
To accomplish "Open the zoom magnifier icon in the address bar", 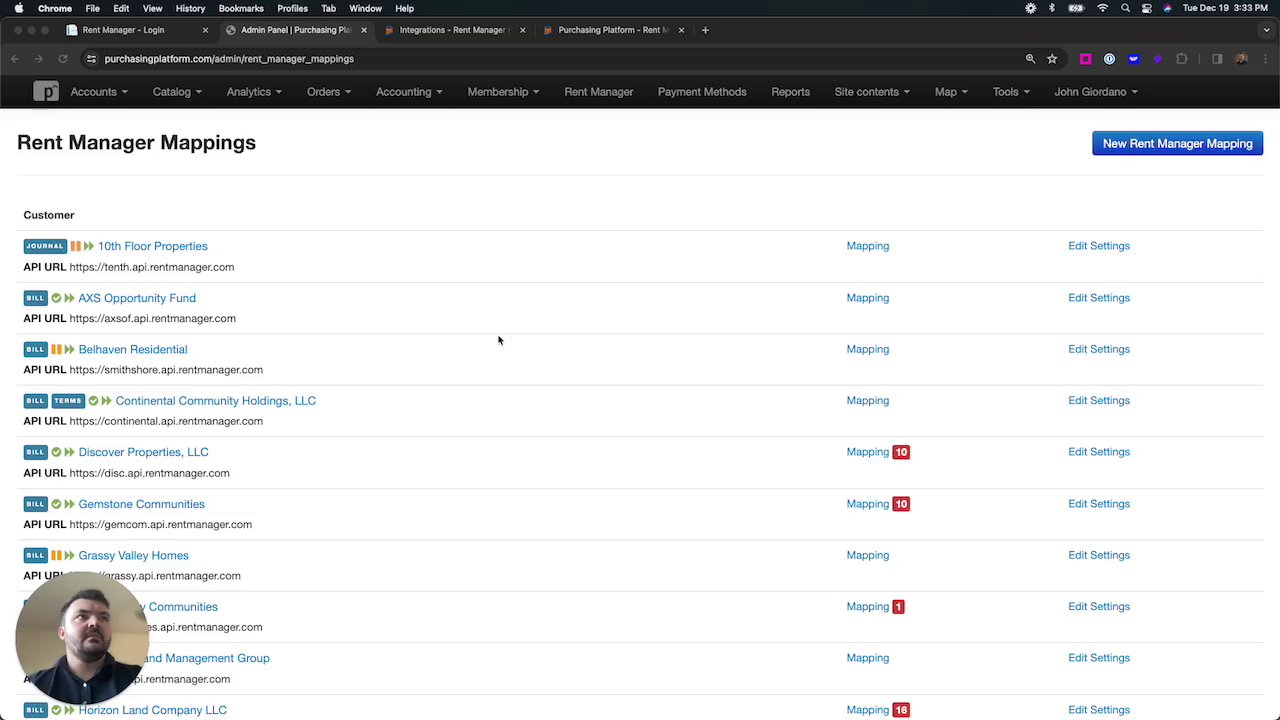I will pyautogui.click(x=1030, y=59).
